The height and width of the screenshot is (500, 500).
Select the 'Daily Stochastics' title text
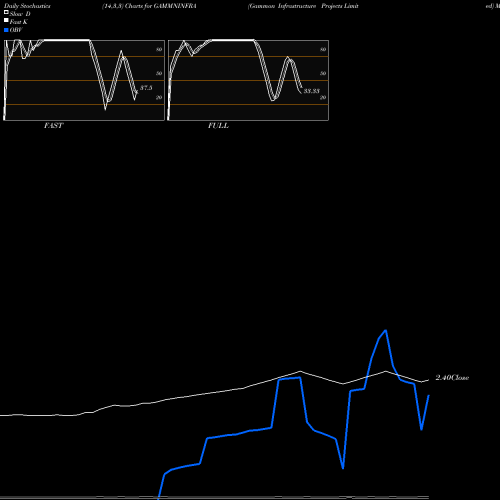(27, 6)
